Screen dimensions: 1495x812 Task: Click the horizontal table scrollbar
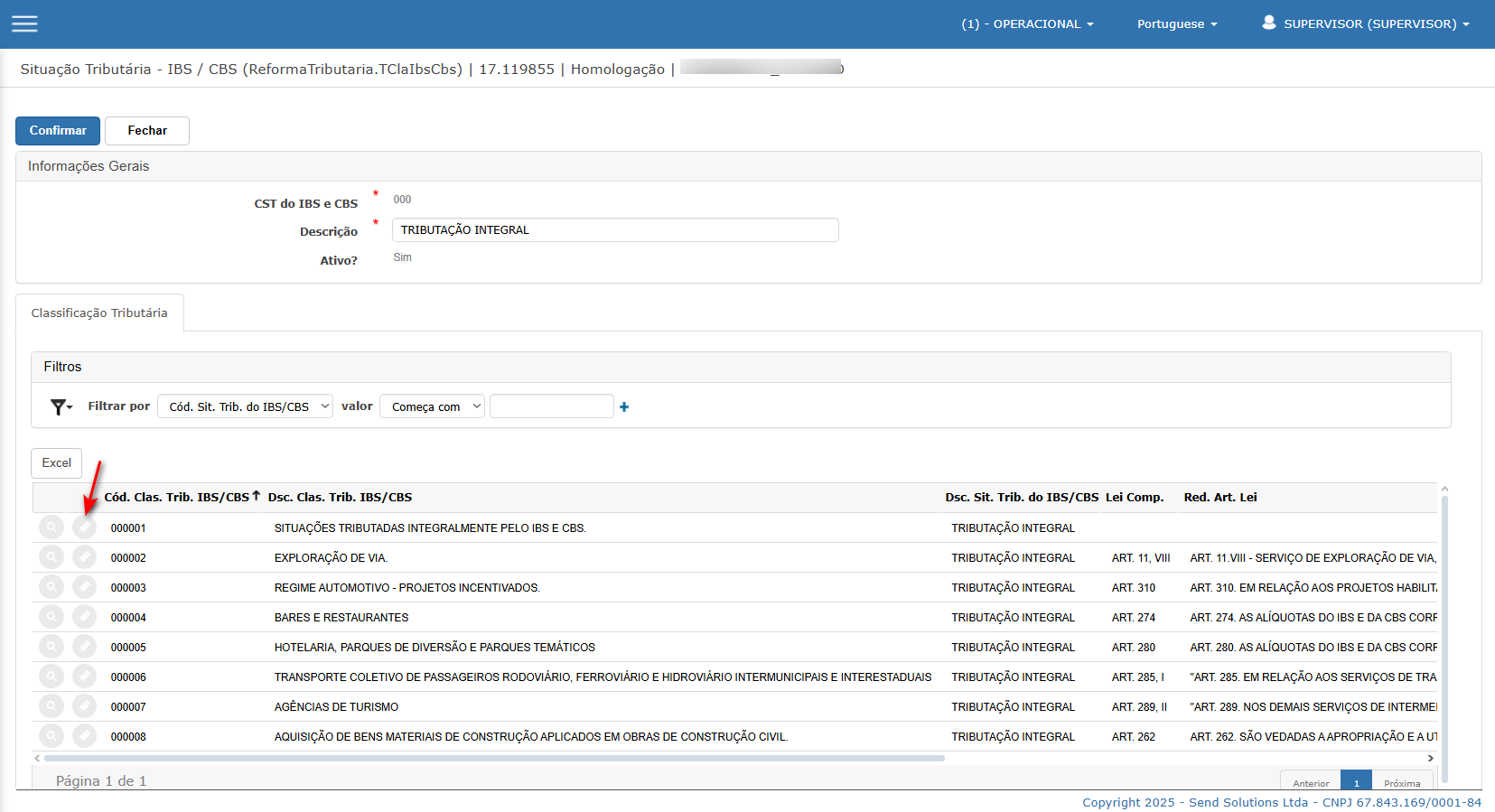(x=494, y=758)
